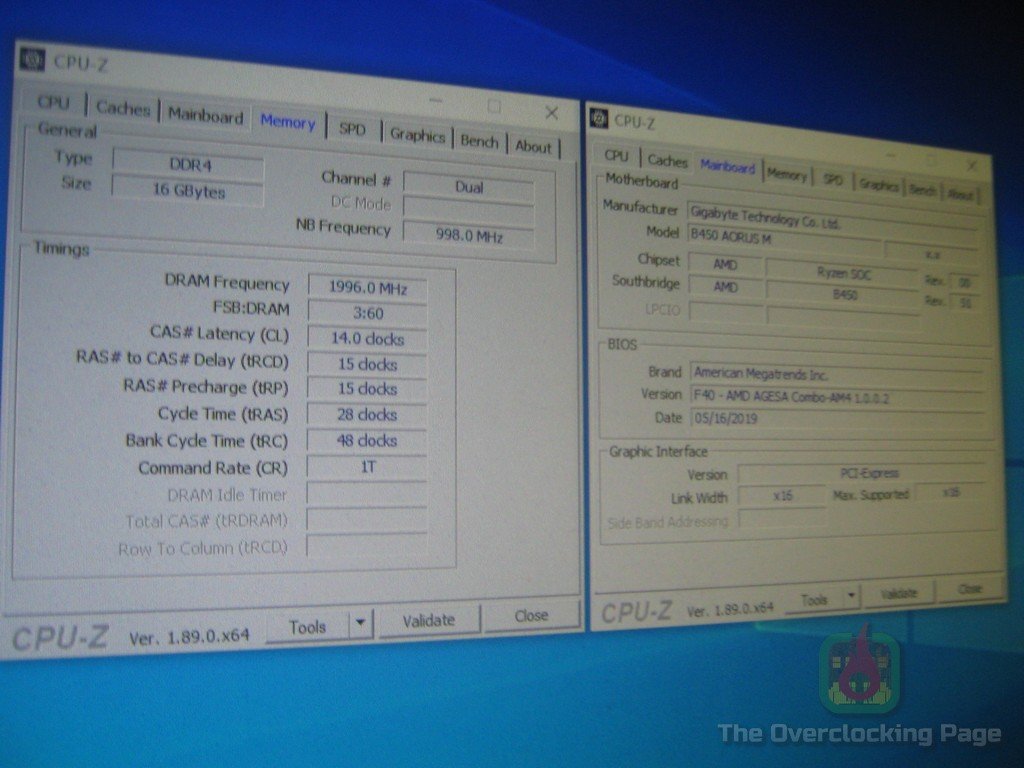Open the Graphics tab in left window
The image size is (1024, 768).
[x=419, y=134]
